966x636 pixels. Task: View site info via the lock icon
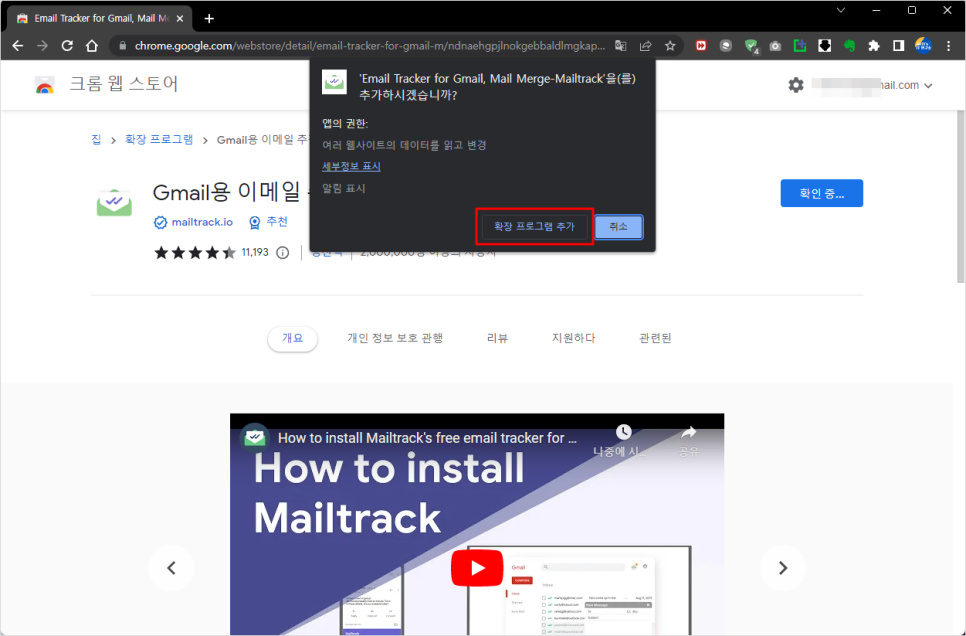122,46
